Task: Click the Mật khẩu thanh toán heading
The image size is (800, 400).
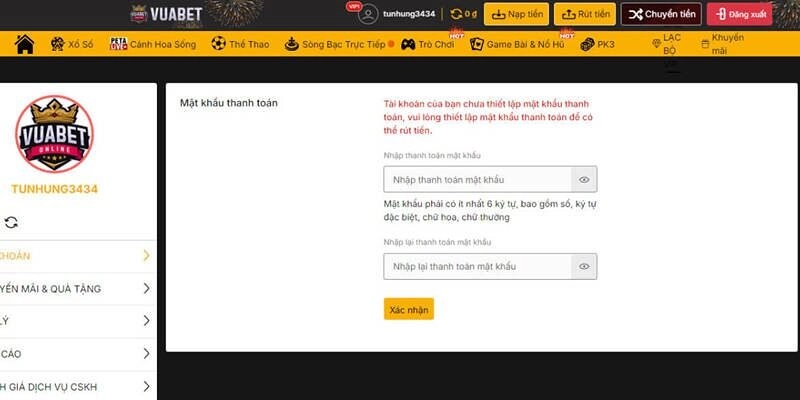Action: click(x=229, y=103)
